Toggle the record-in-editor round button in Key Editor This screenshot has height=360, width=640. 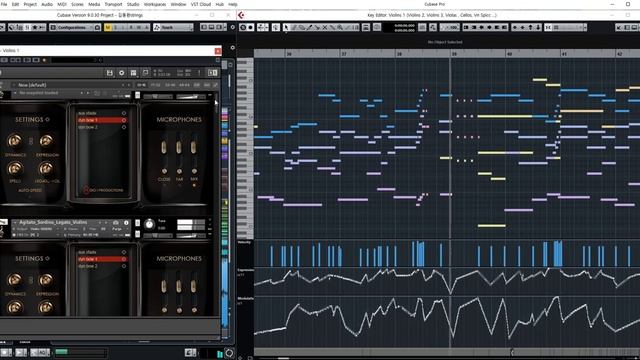tap(250, 27)
